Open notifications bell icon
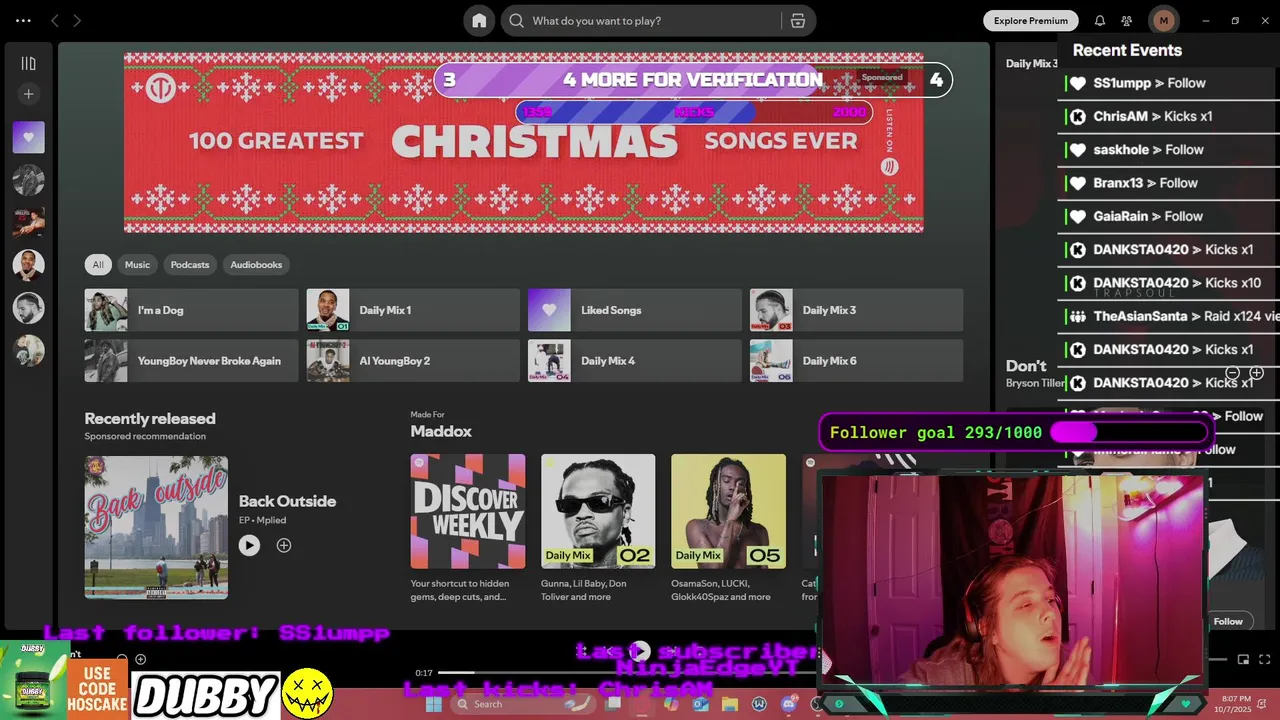Screen dimensions: 1280x720 pyautogui.click(x=1100, y=21)
